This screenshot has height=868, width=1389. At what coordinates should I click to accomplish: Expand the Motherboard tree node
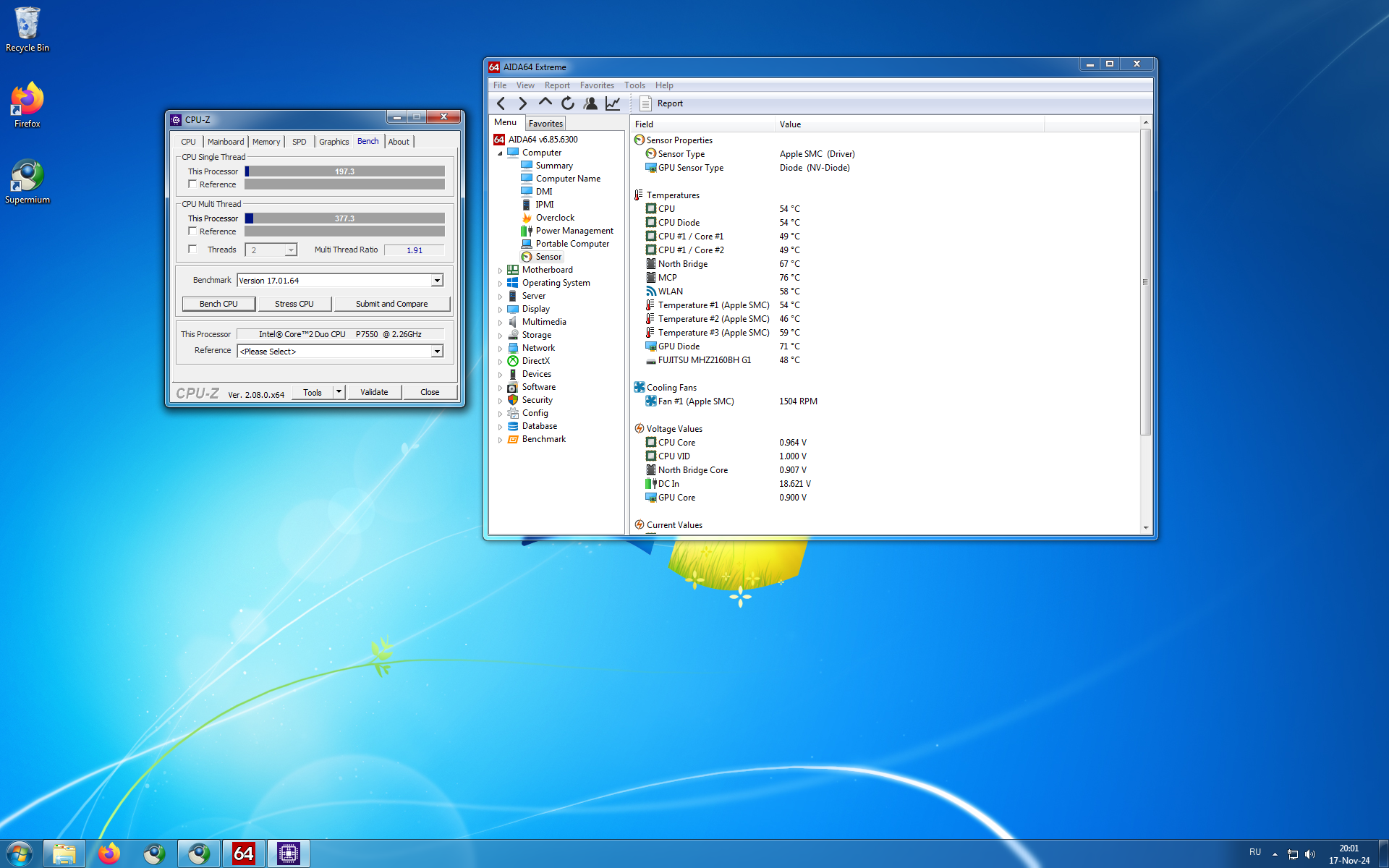[x=500, y=271]
